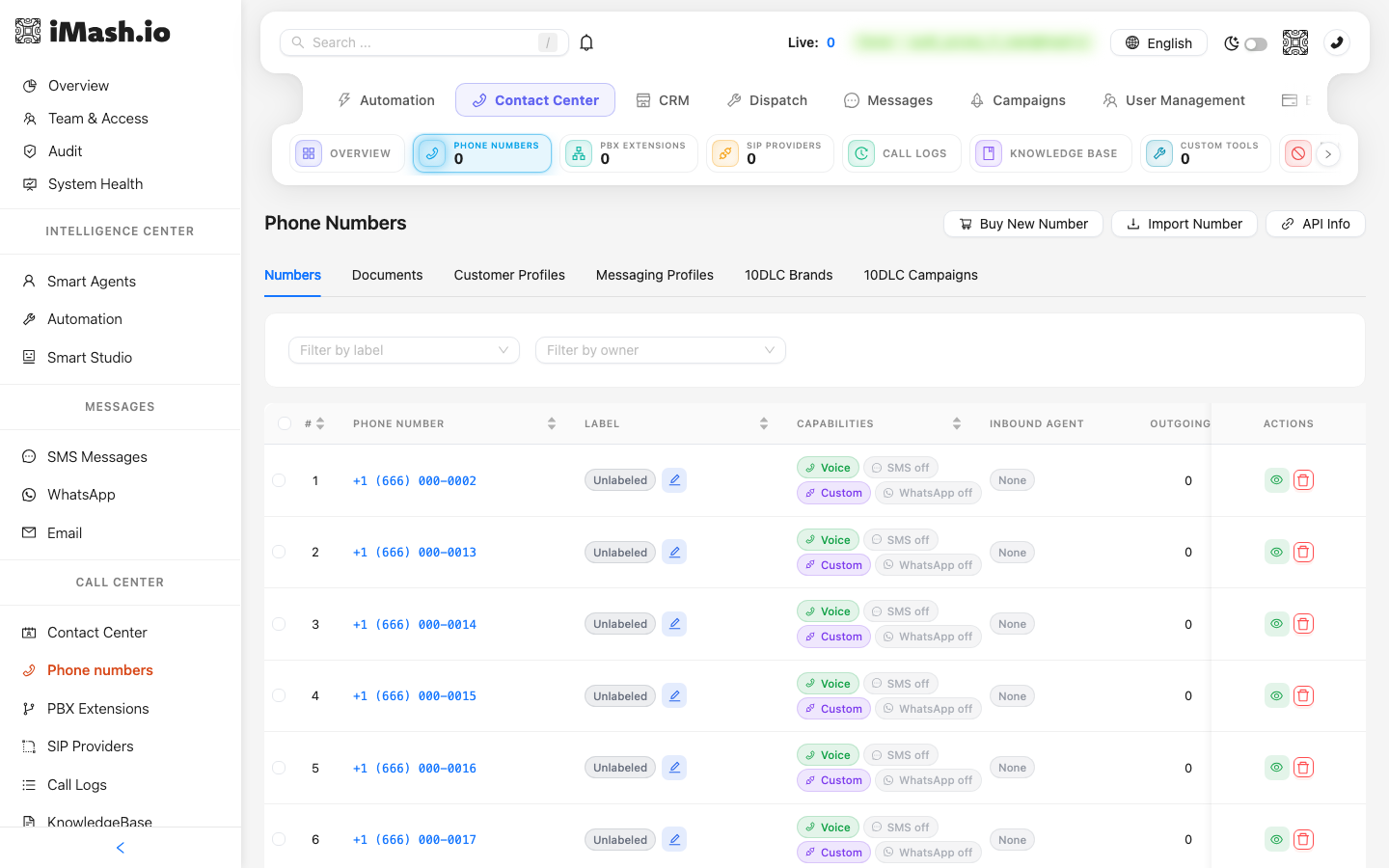
Task: View details of number ending 0002
Action: 1276,480
